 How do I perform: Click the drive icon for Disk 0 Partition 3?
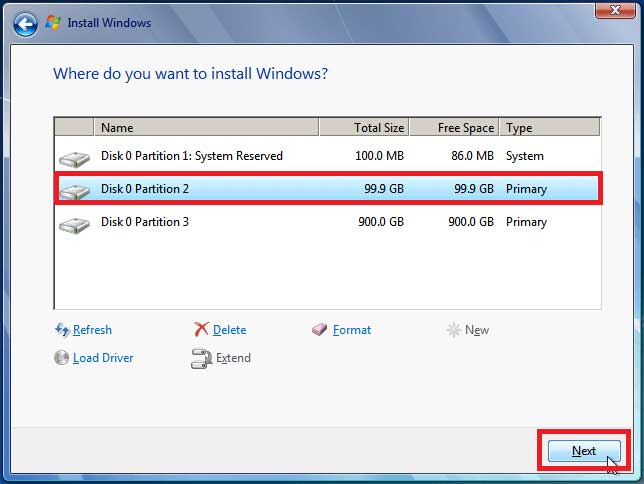point(74,225)
